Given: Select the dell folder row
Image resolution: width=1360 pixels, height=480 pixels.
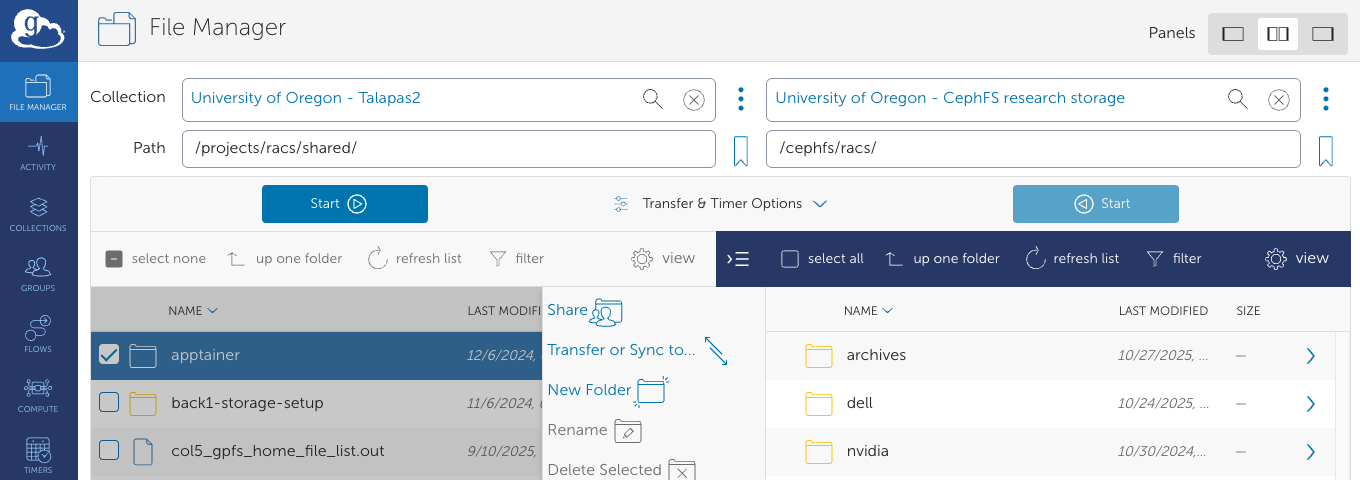Looking at the screenshot, I should pos(1050,403).
